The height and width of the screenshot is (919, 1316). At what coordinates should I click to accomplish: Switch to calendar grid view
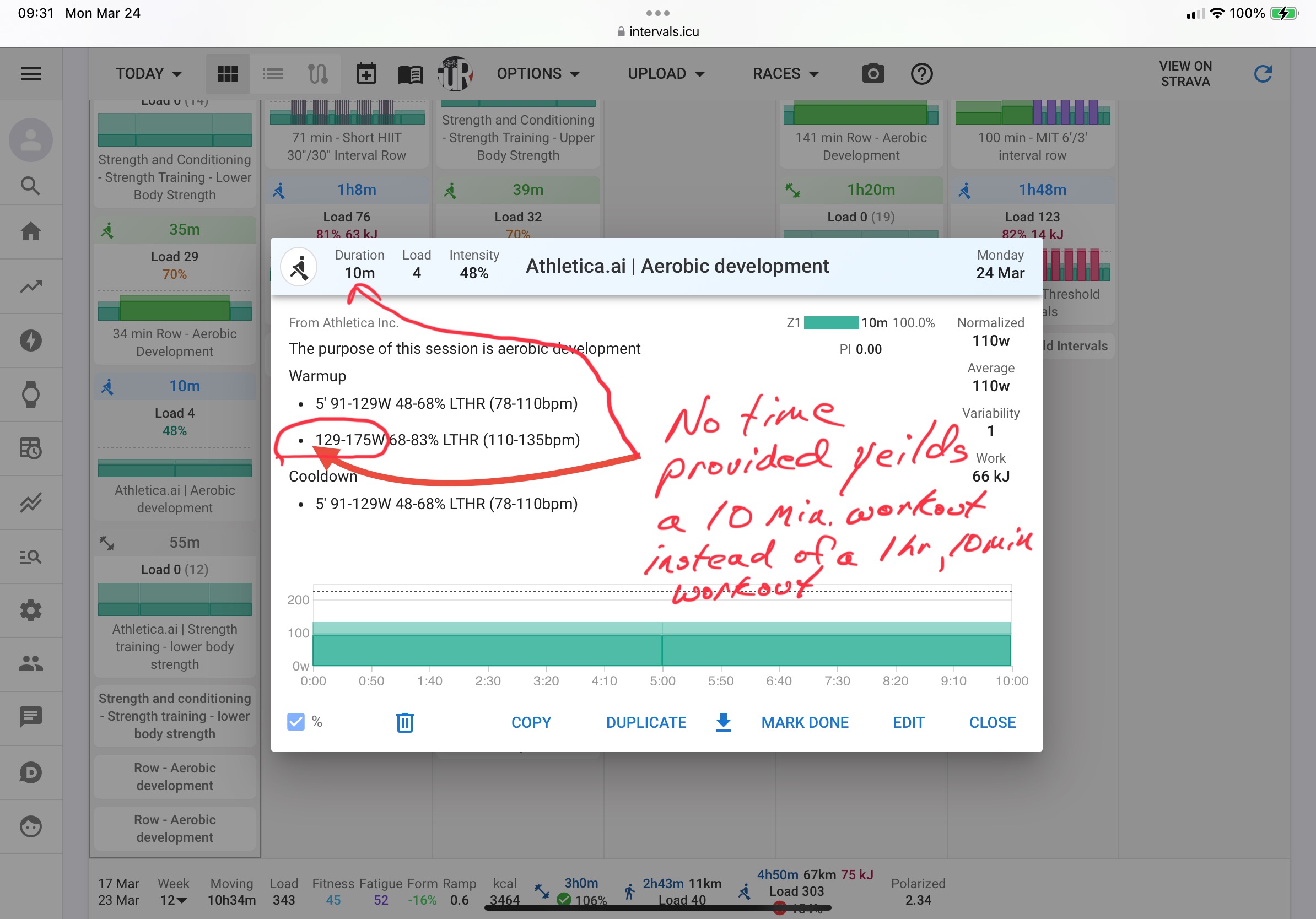tap(228, 74)
